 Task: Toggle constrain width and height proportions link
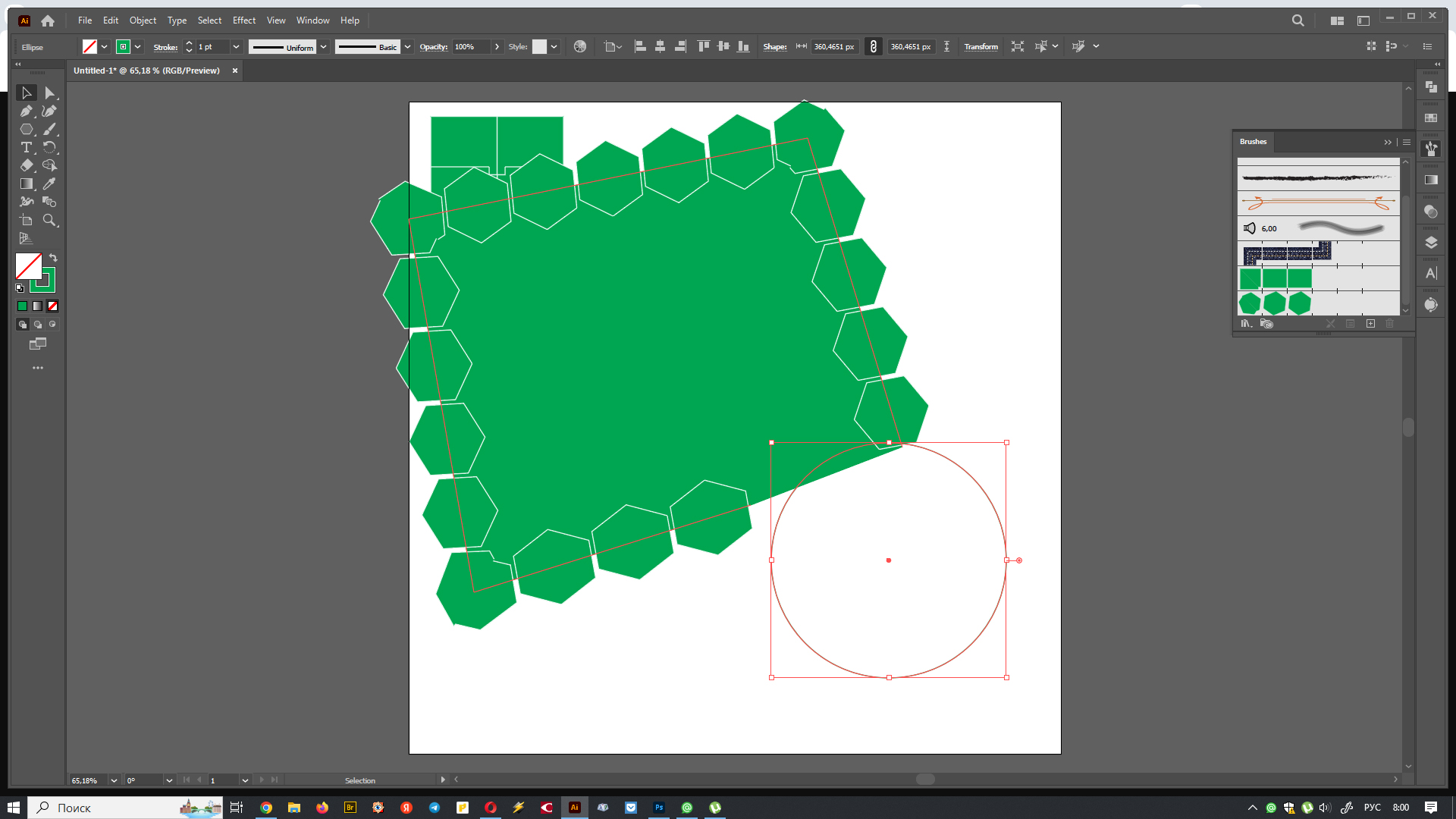873,46
